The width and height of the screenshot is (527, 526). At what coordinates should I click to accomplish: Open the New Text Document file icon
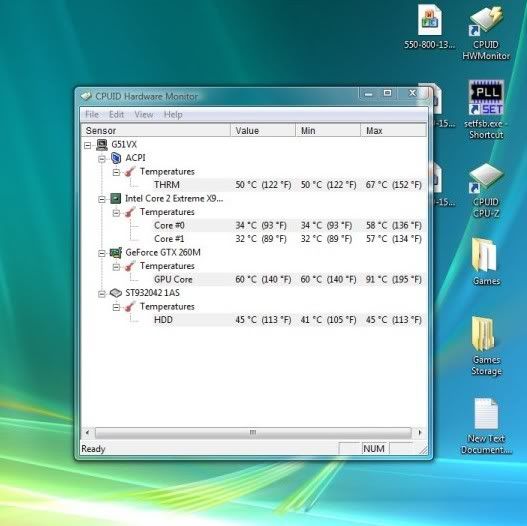coord(486,413)
